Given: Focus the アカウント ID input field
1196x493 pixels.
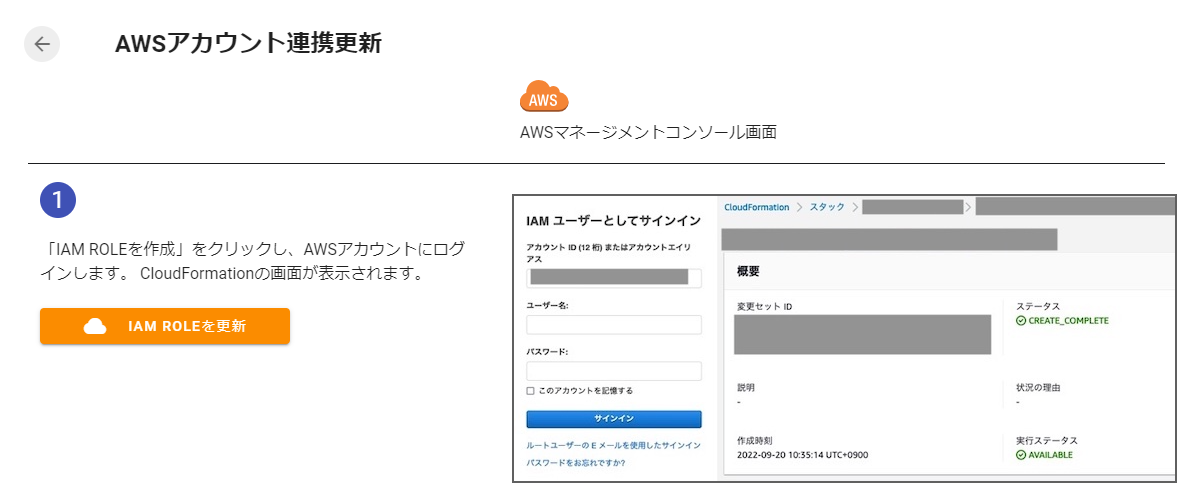Looking at the screenshot, I should (613, 277).
